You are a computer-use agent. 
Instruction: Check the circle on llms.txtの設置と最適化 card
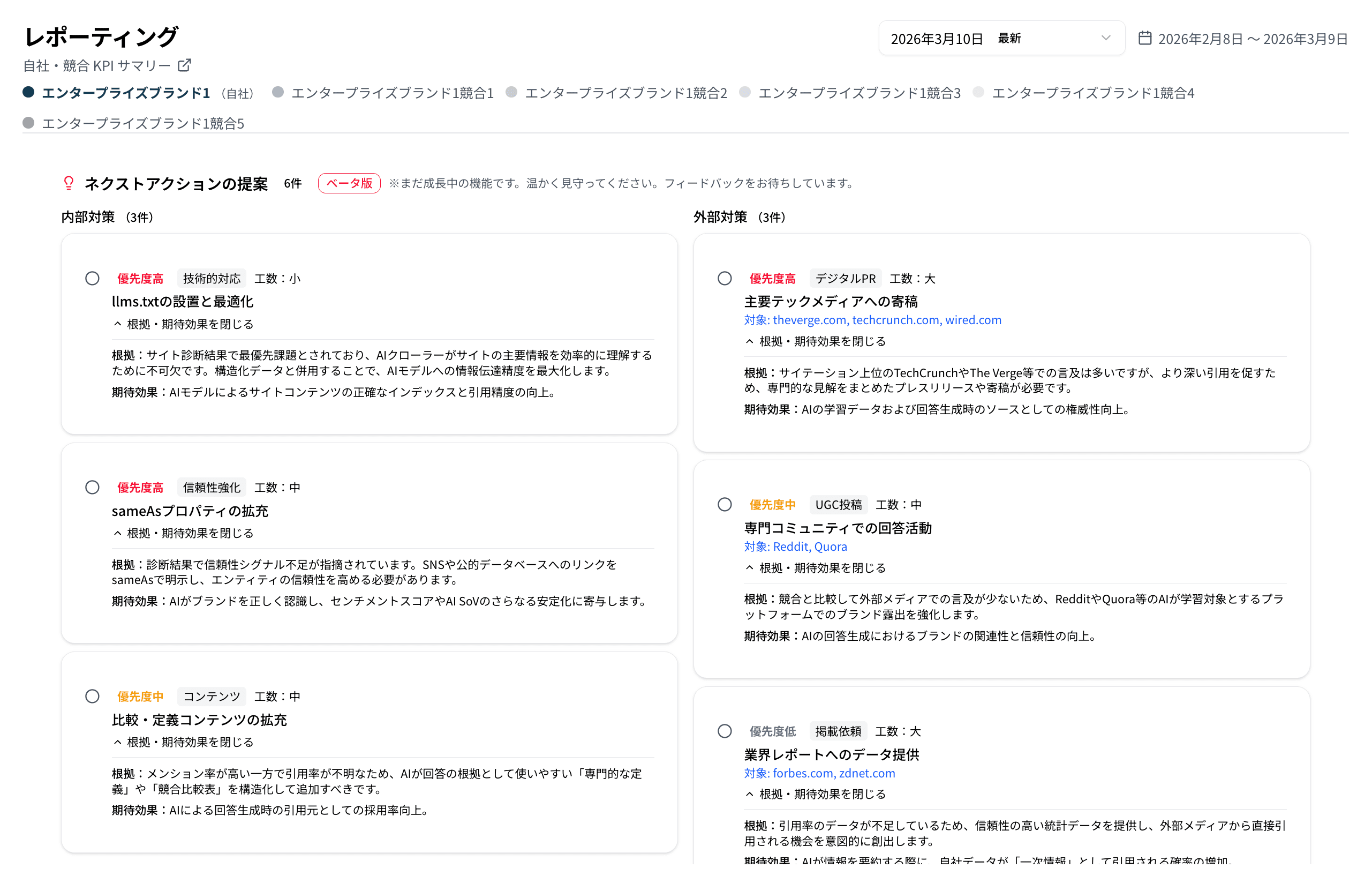[x=92, y=278]
